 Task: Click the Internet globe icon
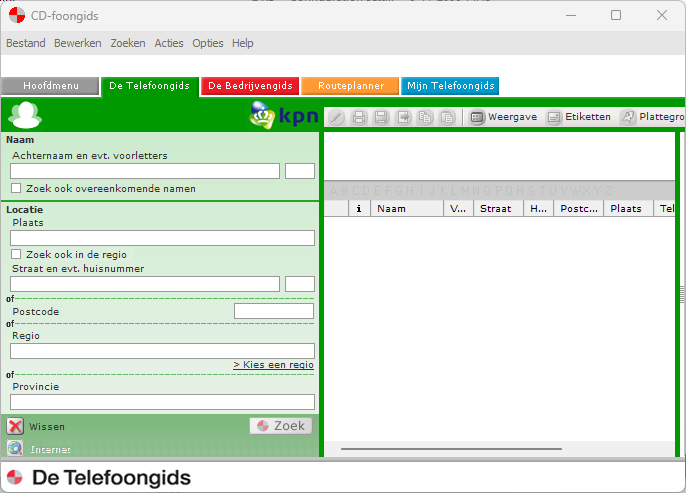click(x=15, y=448)
